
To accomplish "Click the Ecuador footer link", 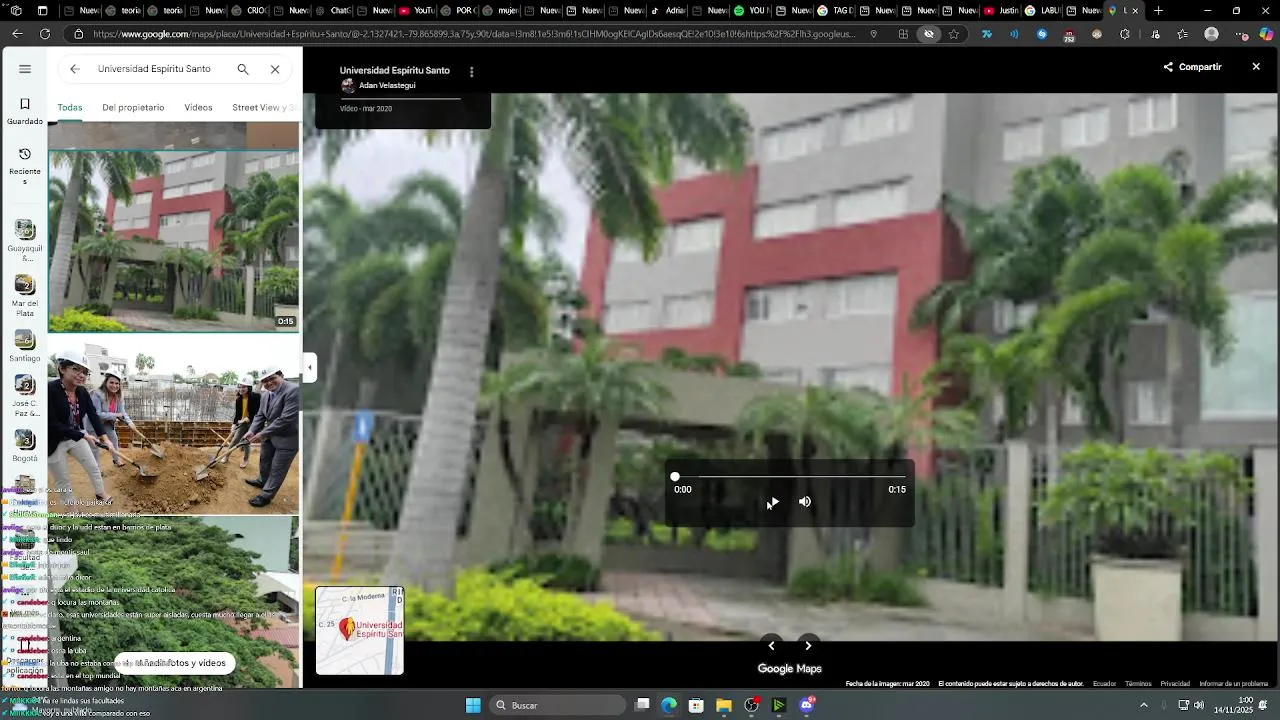I will point(1104,684).
